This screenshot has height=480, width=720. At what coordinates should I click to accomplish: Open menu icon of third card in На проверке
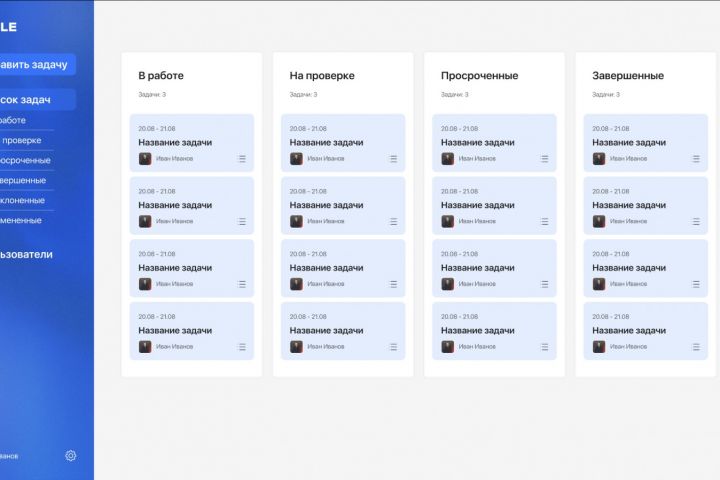[x=393, y=284]
